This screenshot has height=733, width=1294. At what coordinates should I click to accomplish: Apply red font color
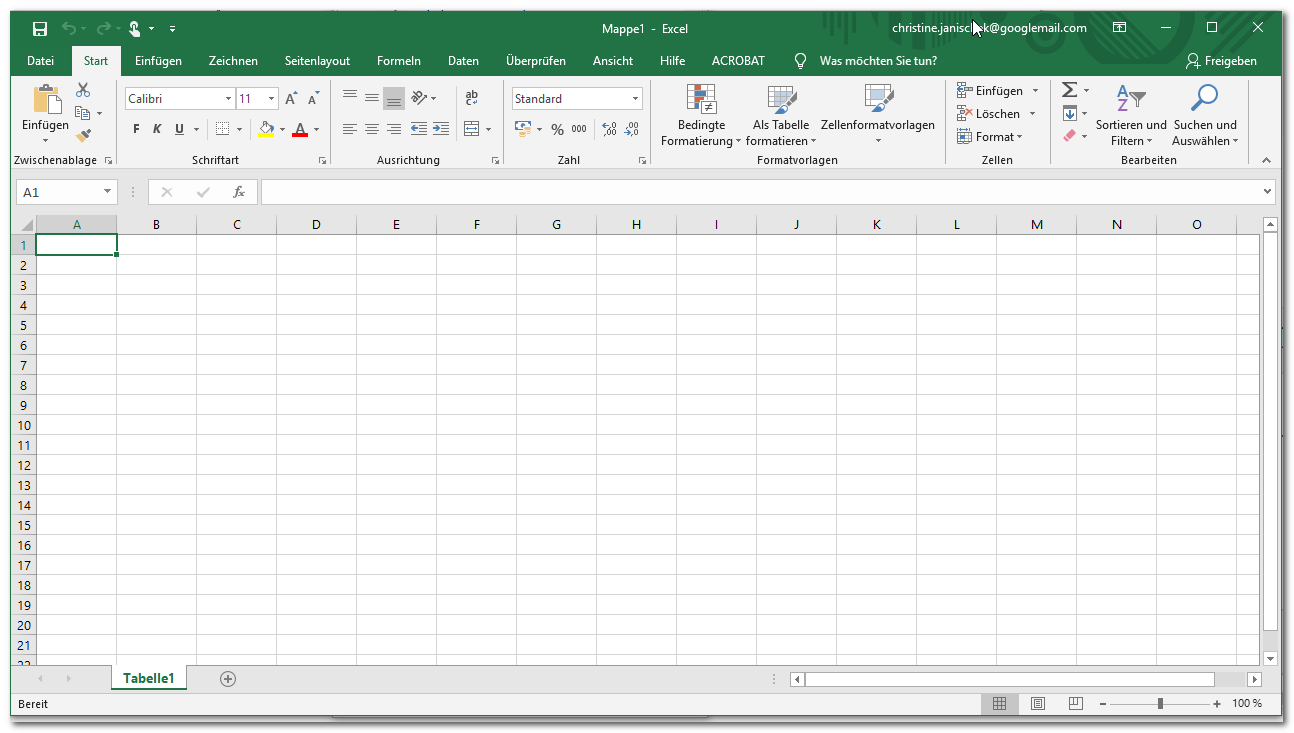pyautogui.click(x=300, y=129)
